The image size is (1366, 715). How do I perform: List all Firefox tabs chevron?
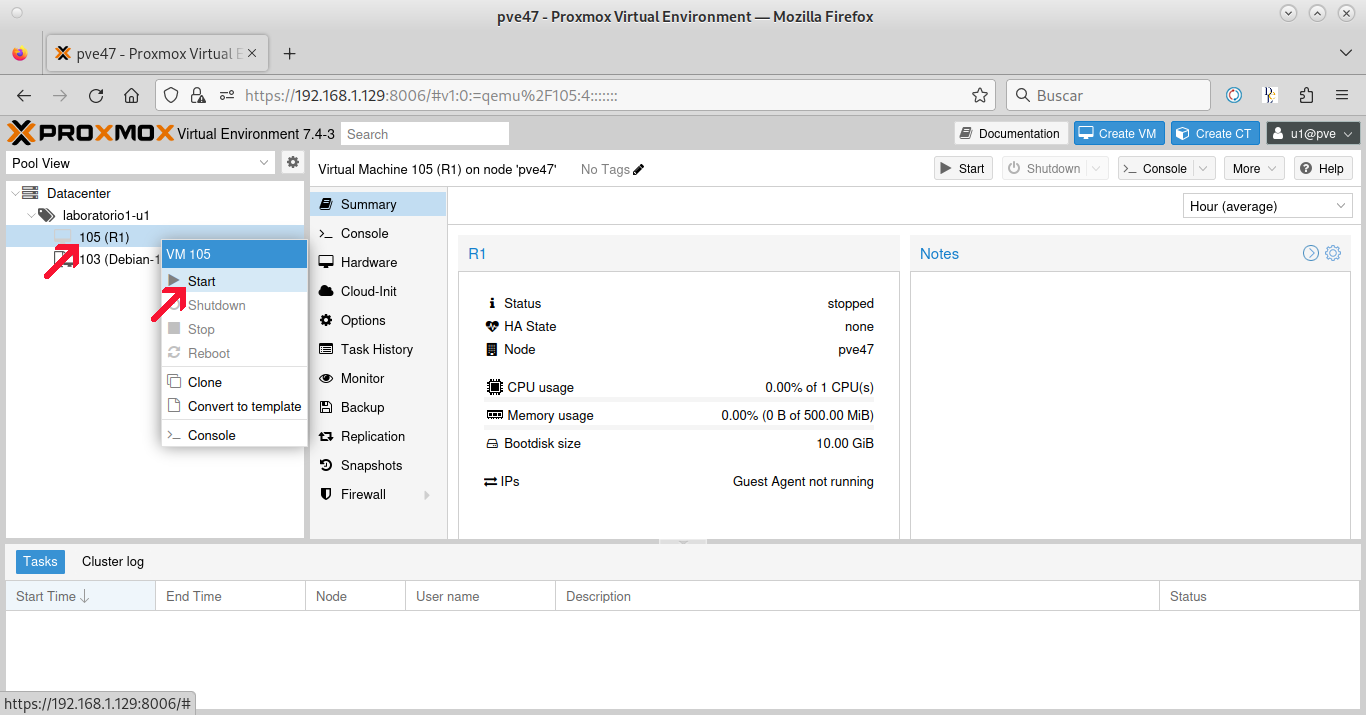(1345, 53)
